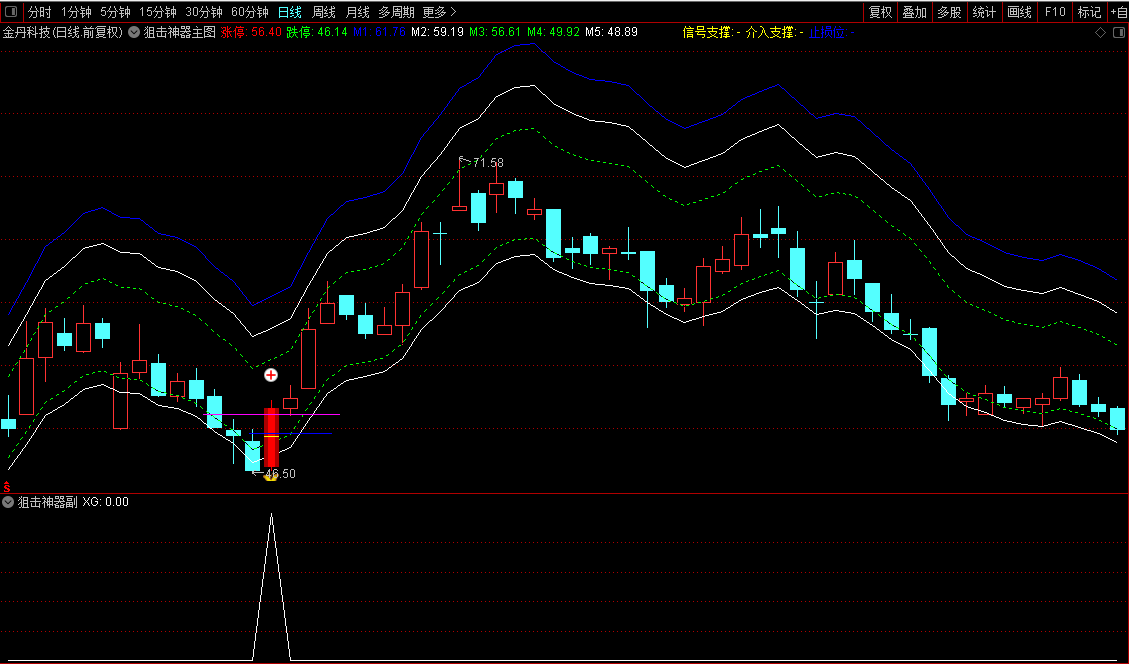Click the 涨停: 56.40 value
The width and height of the screenshot is (1129, 664).
pos(251,32)
